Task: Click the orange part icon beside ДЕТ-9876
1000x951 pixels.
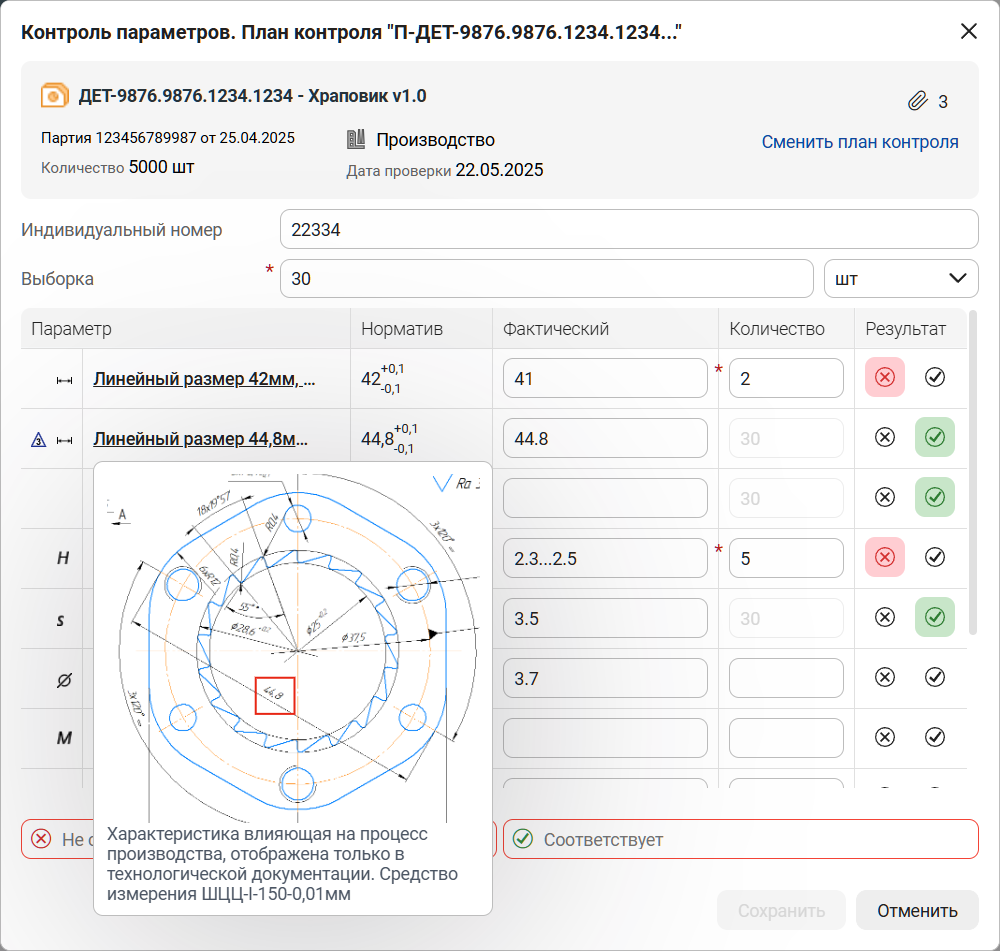Action: [54, 96]
